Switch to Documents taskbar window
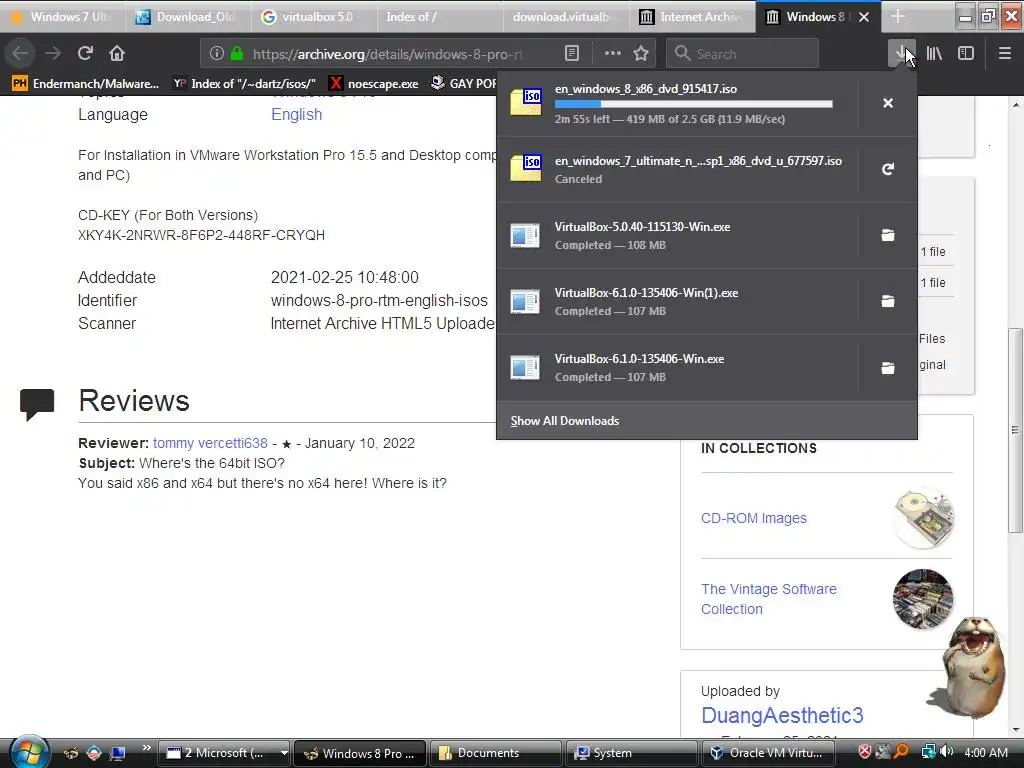The image size is (1024, 768). coord(495,753)
